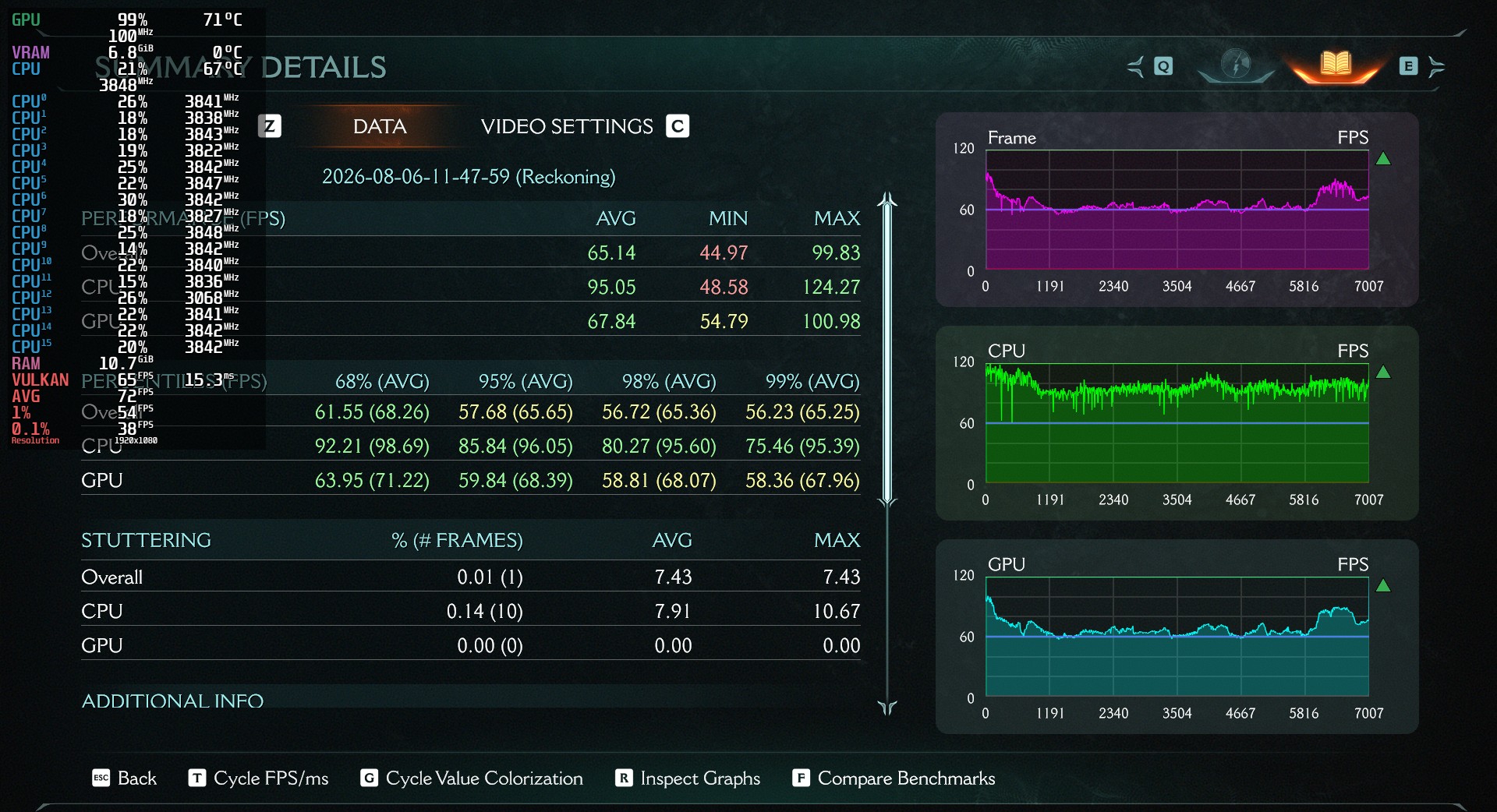Click the ESC key icon beside Back
The height and width of the screenshot is (812, 1497).
[101, 778]
